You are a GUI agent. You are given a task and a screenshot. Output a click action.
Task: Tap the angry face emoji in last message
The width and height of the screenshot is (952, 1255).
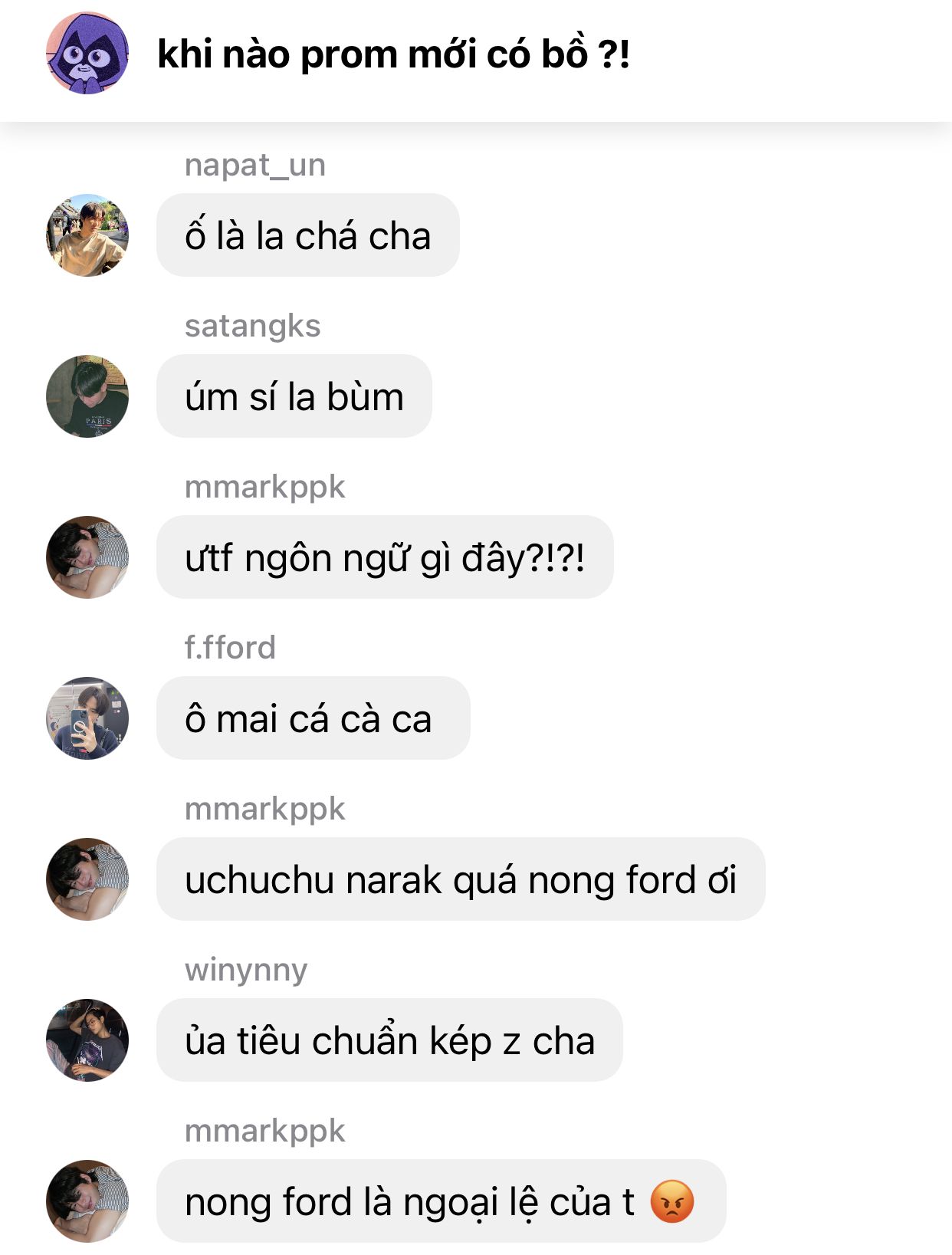(x=672, y=1201)
